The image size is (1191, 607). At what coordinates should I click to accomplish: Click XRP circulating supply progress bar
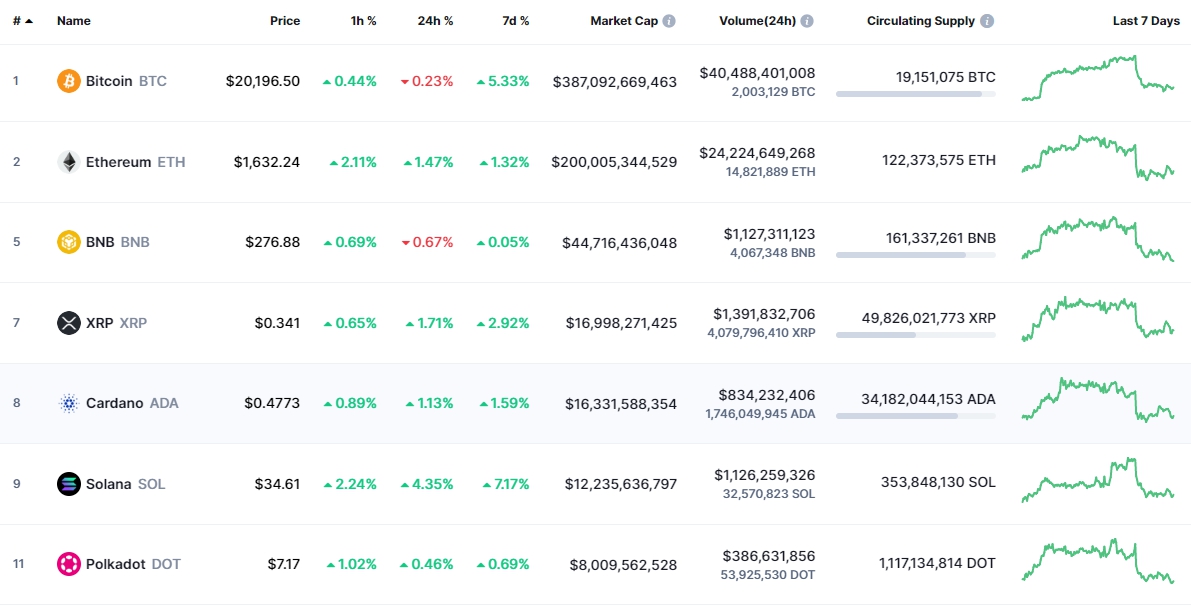coord(915,335)
